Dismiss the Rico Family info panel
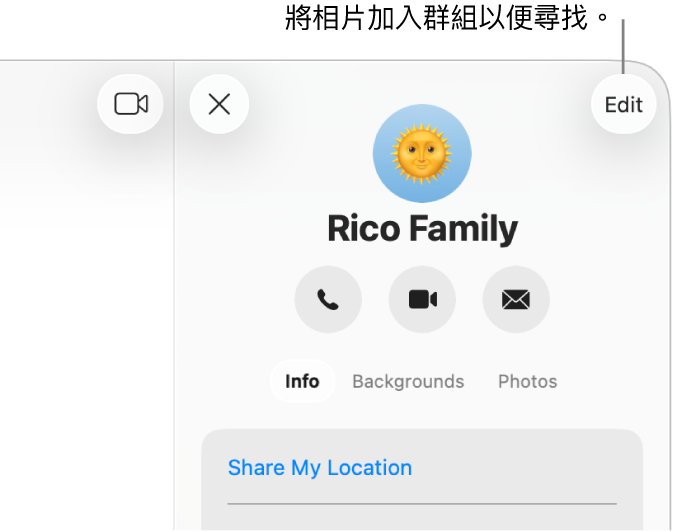 [x=219, y=104]
